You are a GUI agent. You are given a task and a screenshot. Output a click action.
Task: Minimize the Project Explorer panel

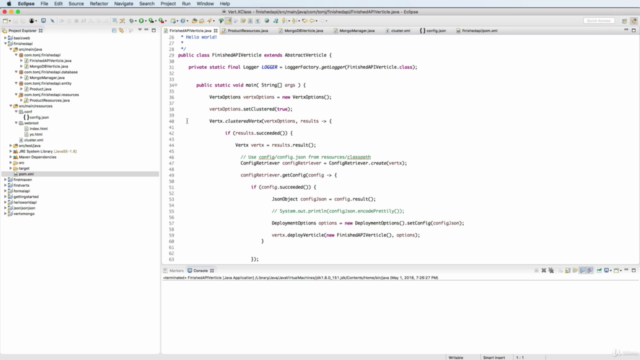point(147,30)
